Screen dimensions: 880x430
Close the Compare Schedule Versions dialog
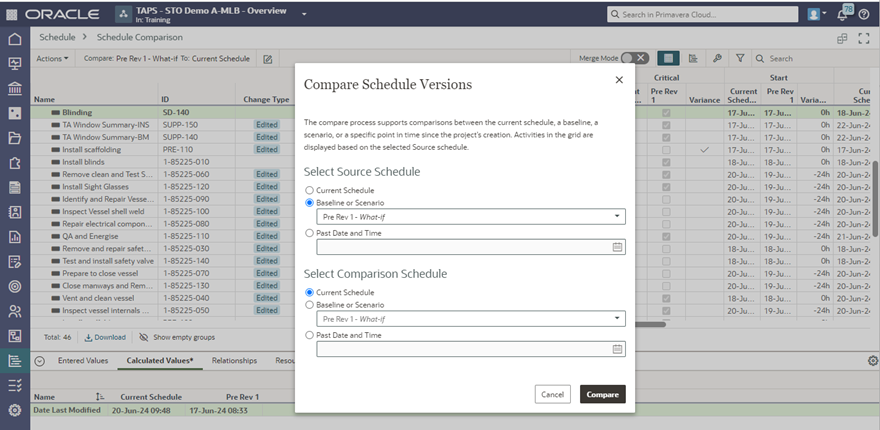pos(619,80)
